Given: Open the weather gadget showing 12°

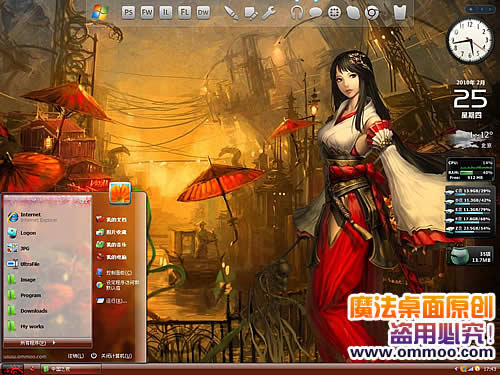Looking at the screenshot, I should (x=471, y=139).
